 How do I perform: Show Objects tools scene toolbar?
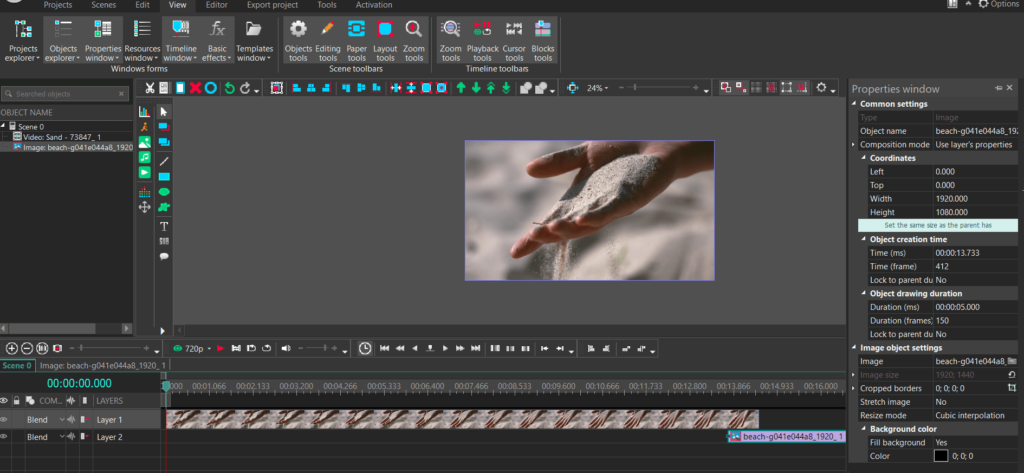[298, 41]
